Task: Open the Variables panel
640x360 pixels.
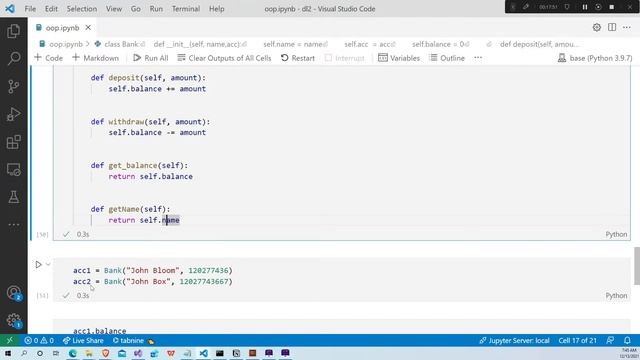Action: point(399,58)
